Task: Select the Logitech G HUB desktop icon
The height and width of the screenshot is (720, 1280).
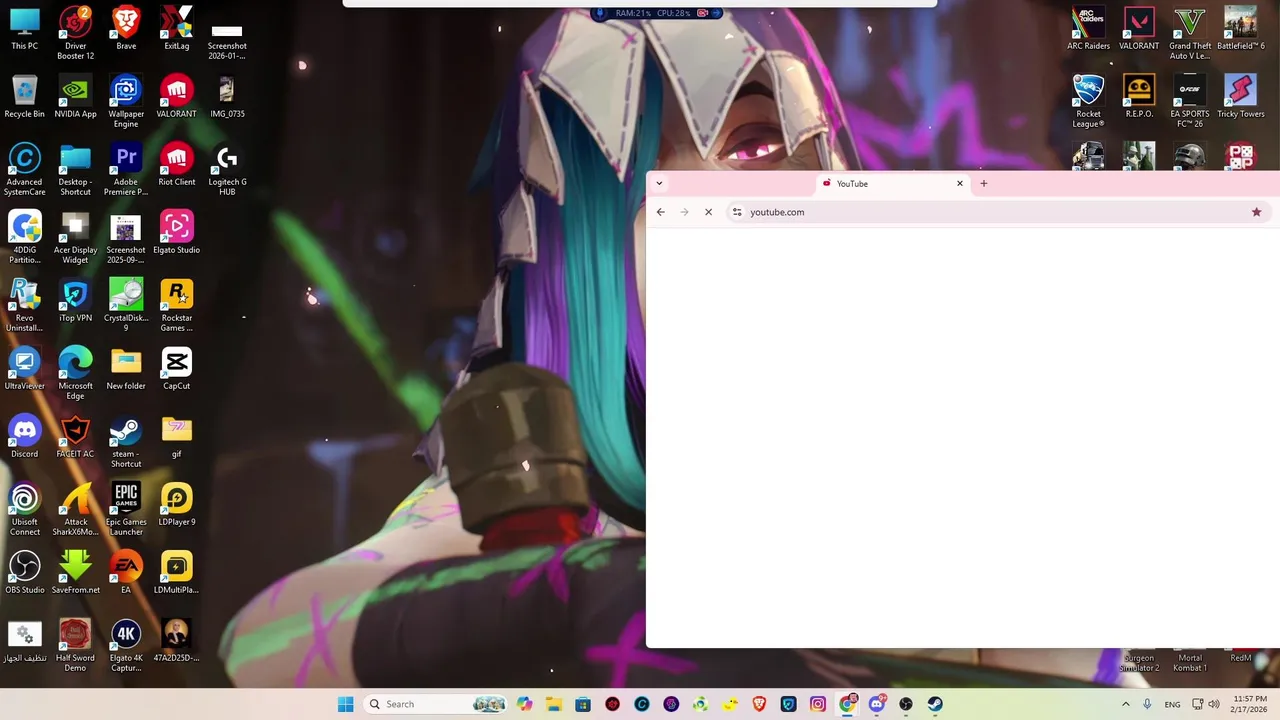Action: [x=227, y=168]
